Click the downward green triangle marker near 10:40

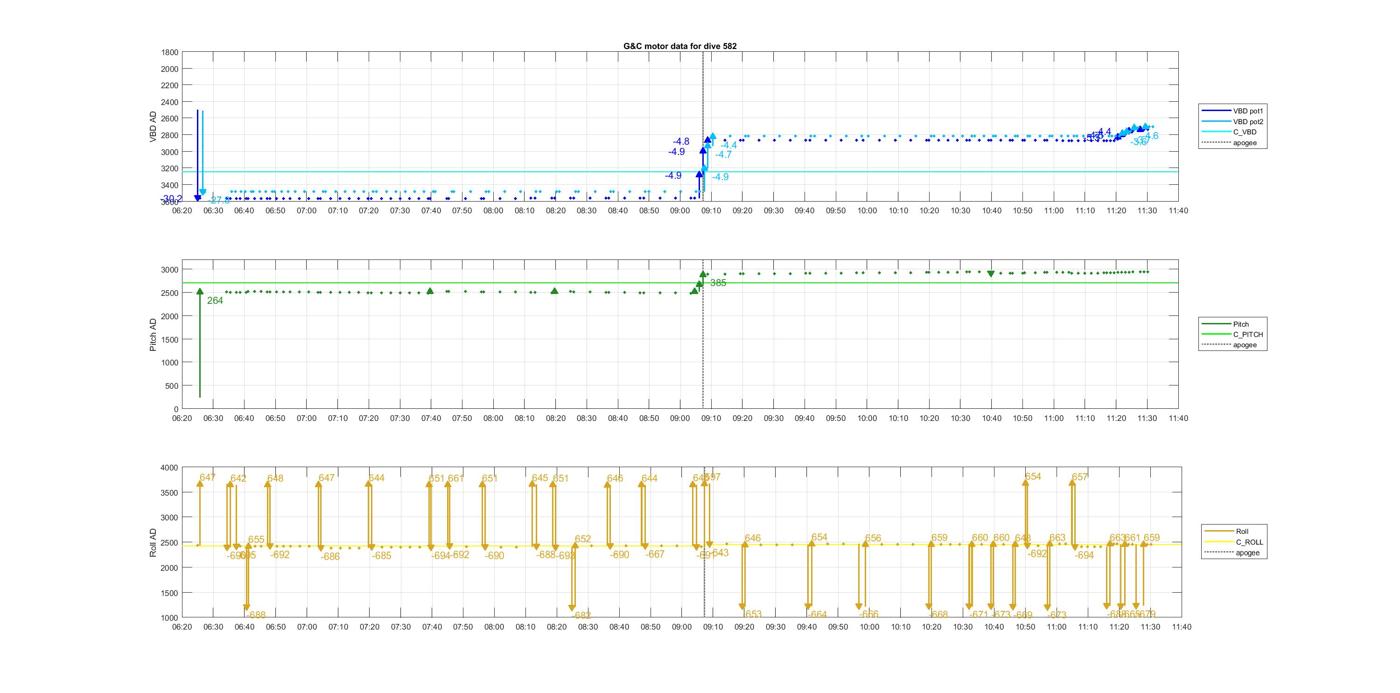(990, 273)
